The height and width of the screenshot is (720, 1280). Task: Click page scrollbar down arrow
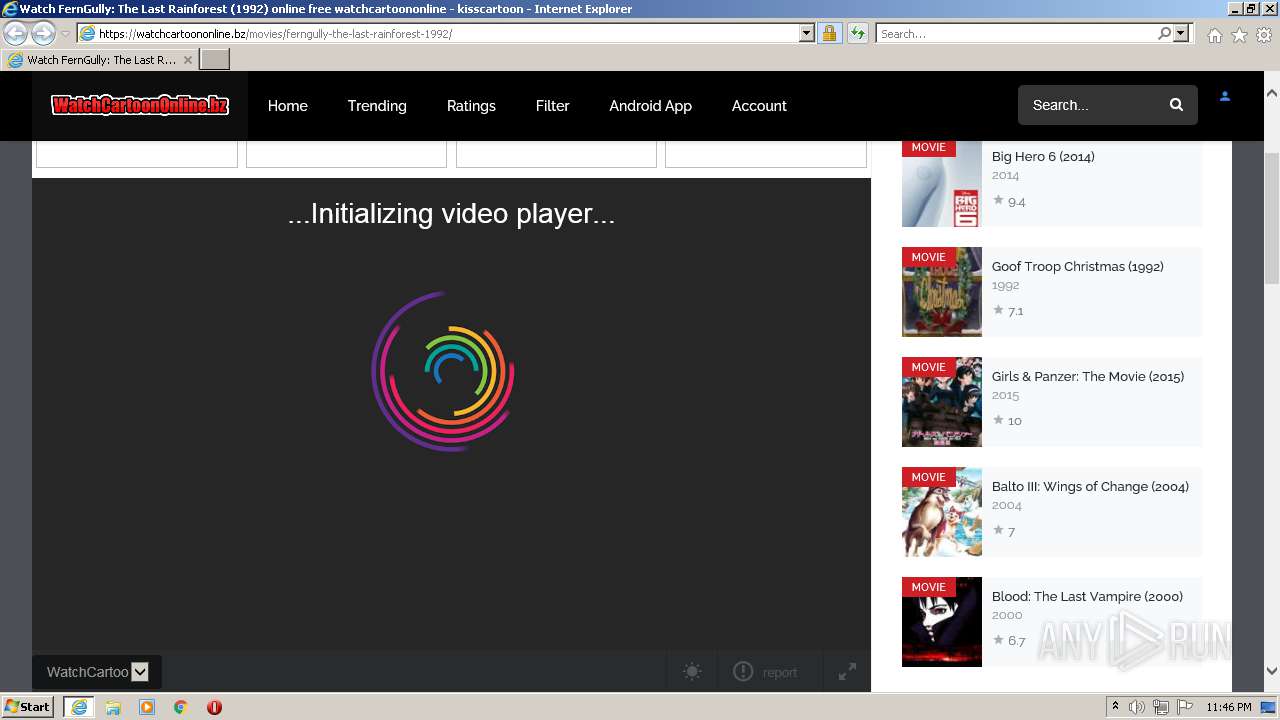click(x=1272, y=671)
